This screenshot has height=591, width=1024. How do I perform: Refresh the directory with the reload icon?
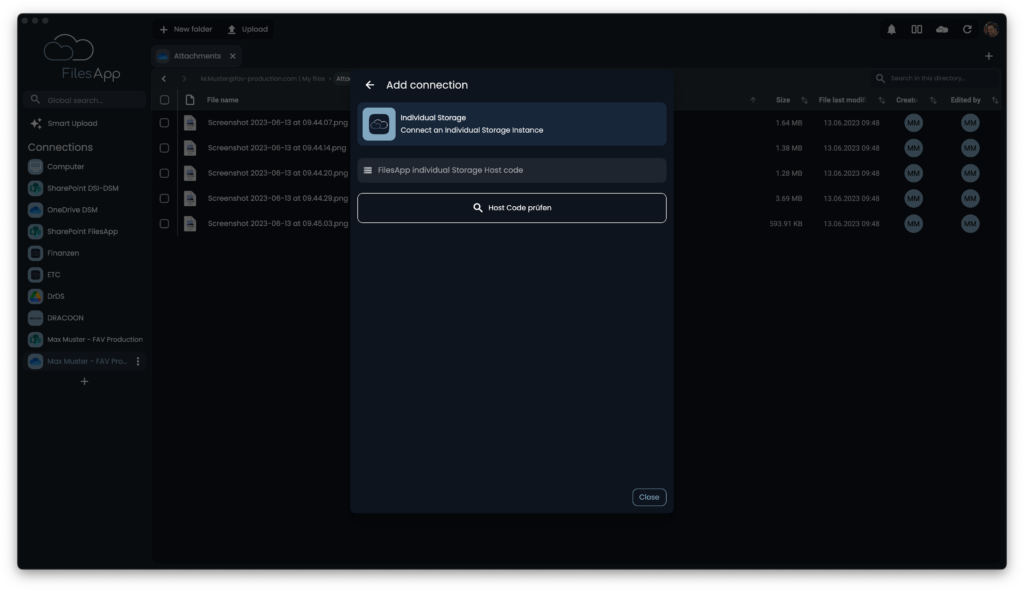coord(967,29)
